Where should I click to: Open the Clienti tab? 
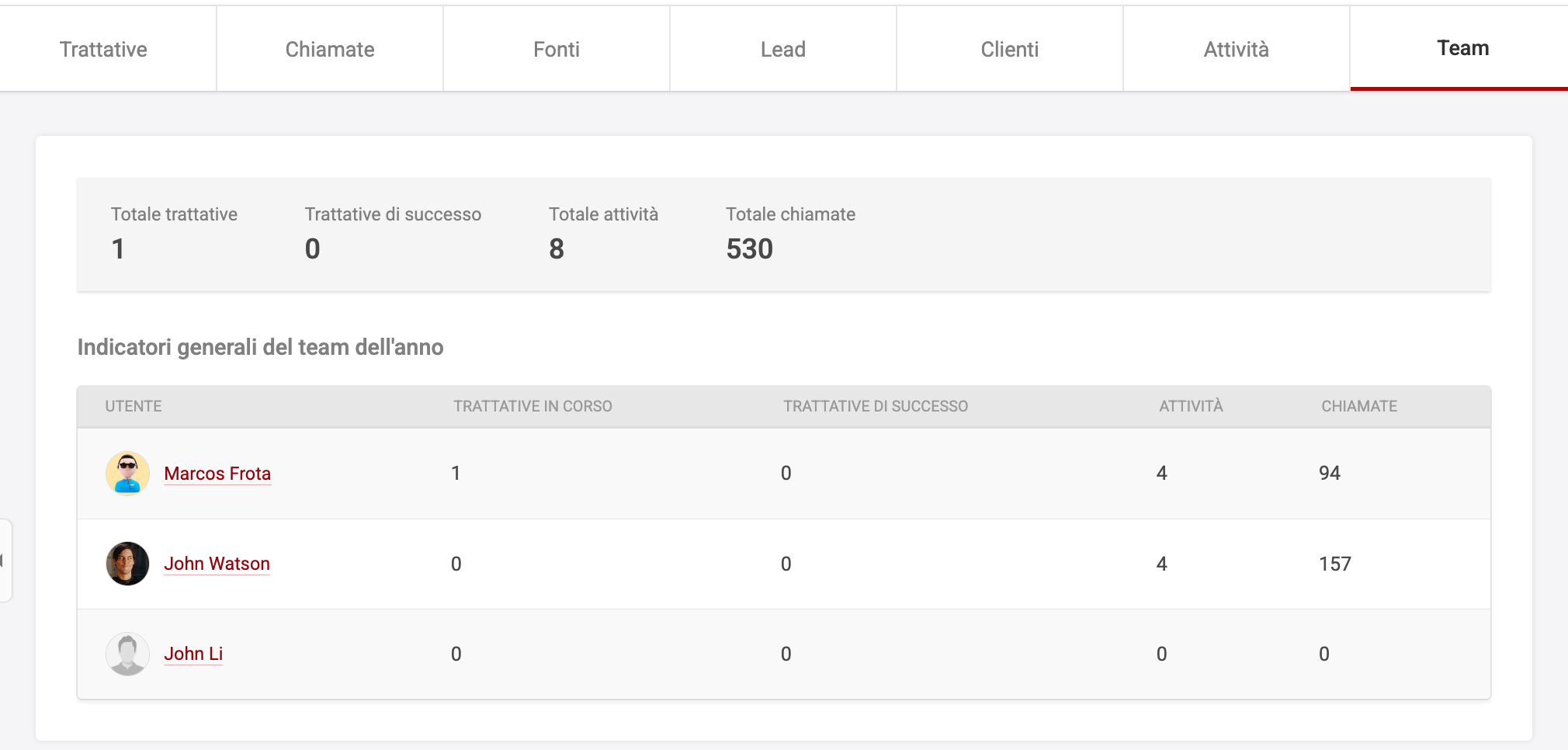(1009, 50)
